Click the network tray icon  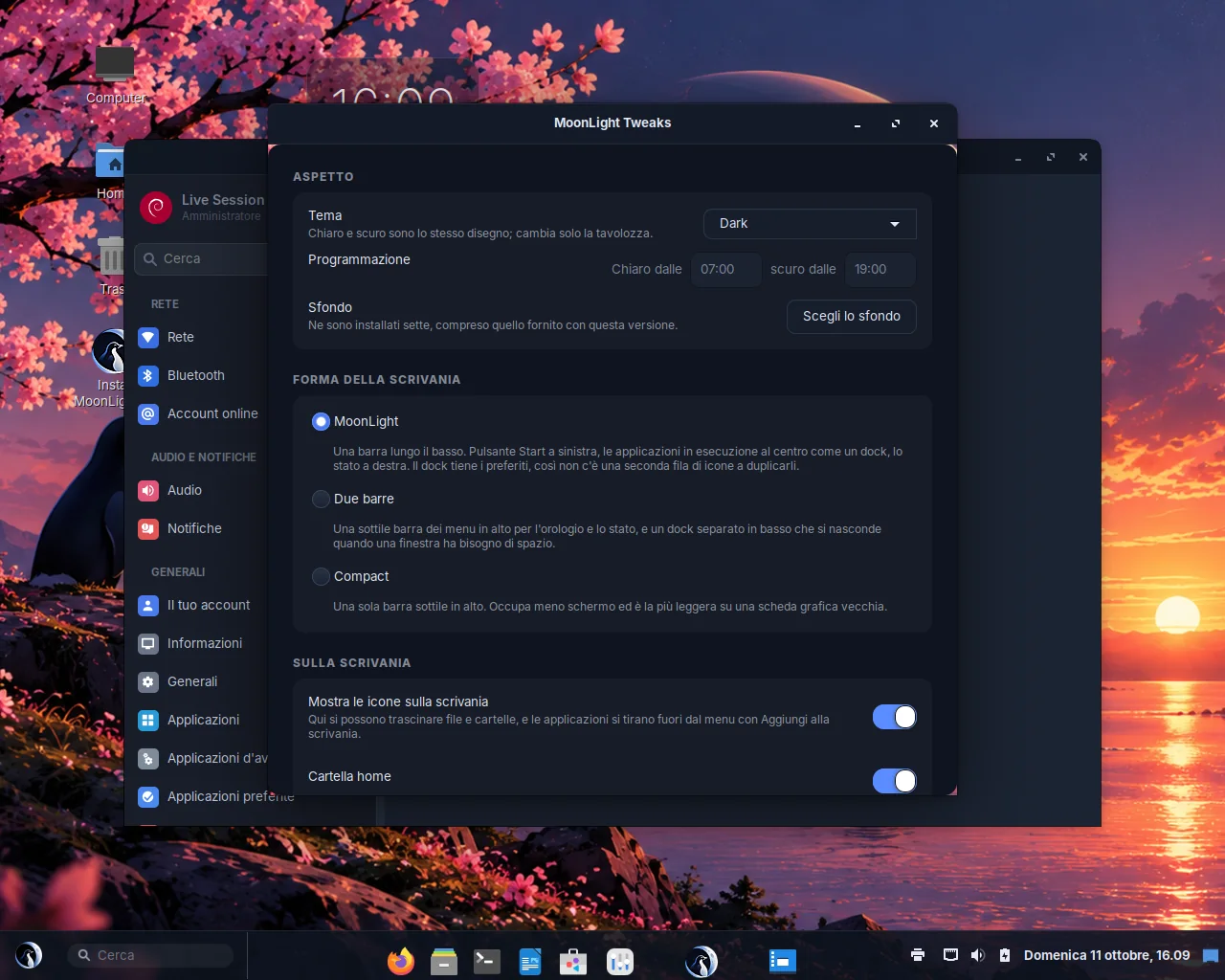click(950, 955)
